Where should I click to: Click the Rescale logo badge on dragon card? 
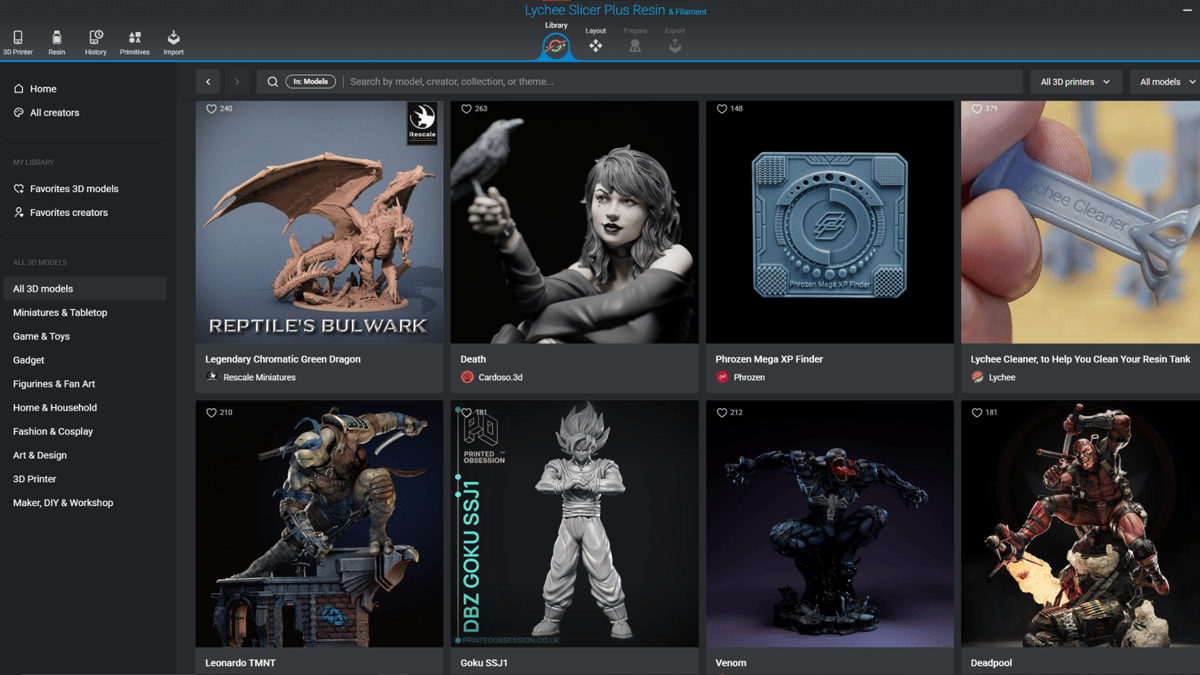click(x=422, y=123)
